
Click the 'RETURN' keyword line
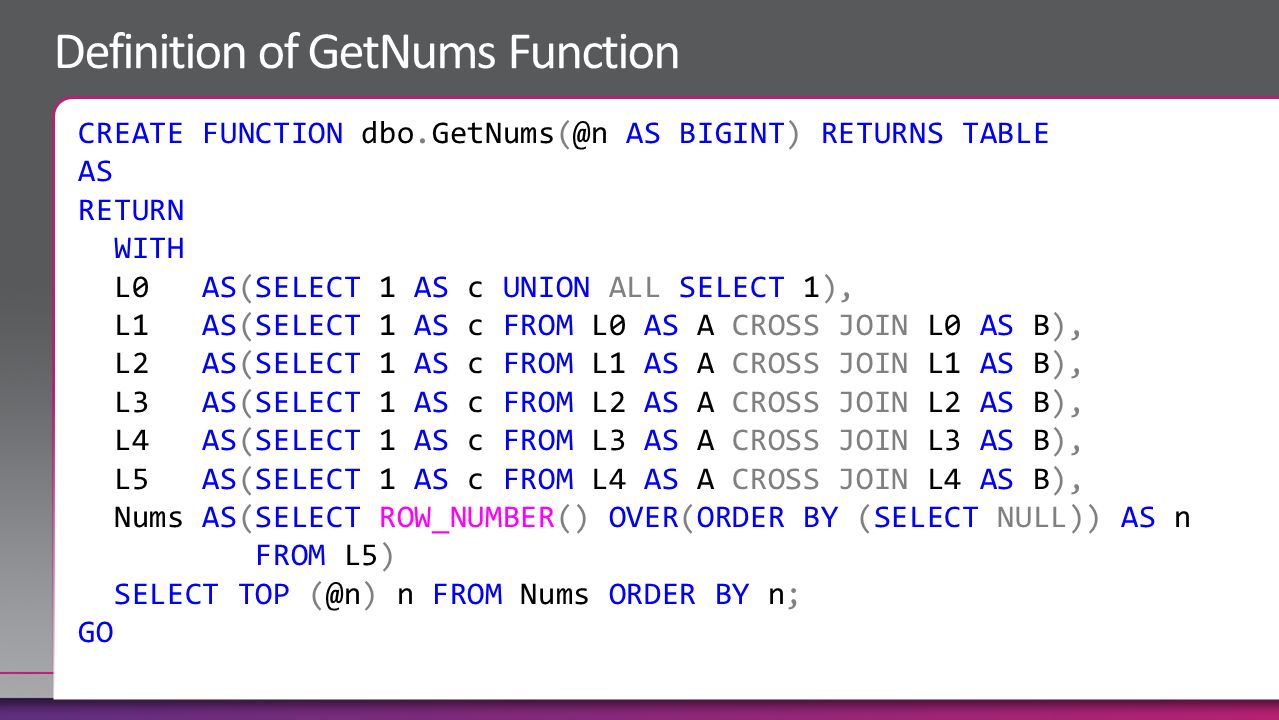point(131,211)
